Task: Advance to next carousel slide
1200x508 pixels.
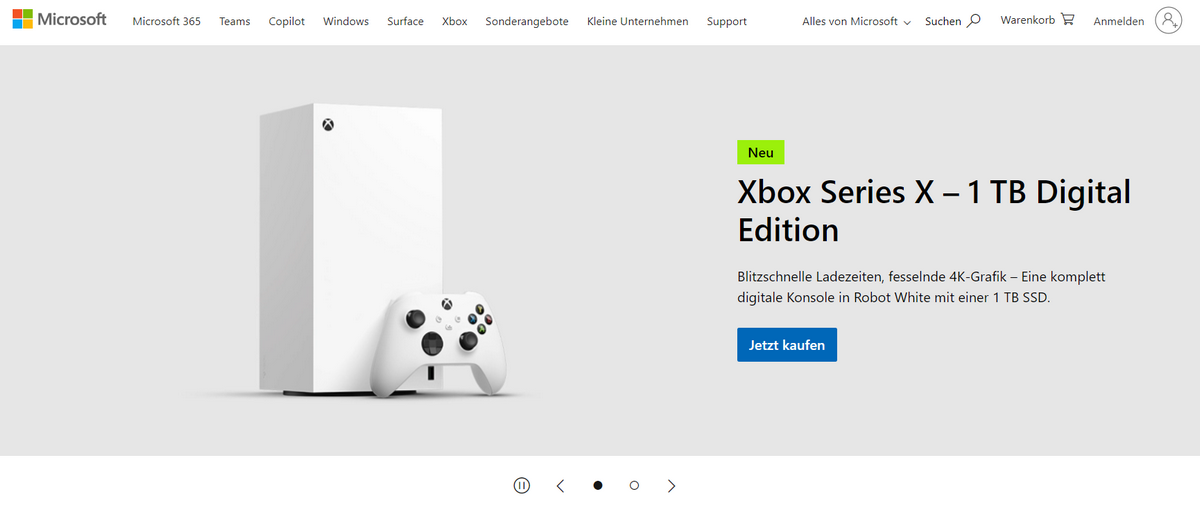Action: 671,485
